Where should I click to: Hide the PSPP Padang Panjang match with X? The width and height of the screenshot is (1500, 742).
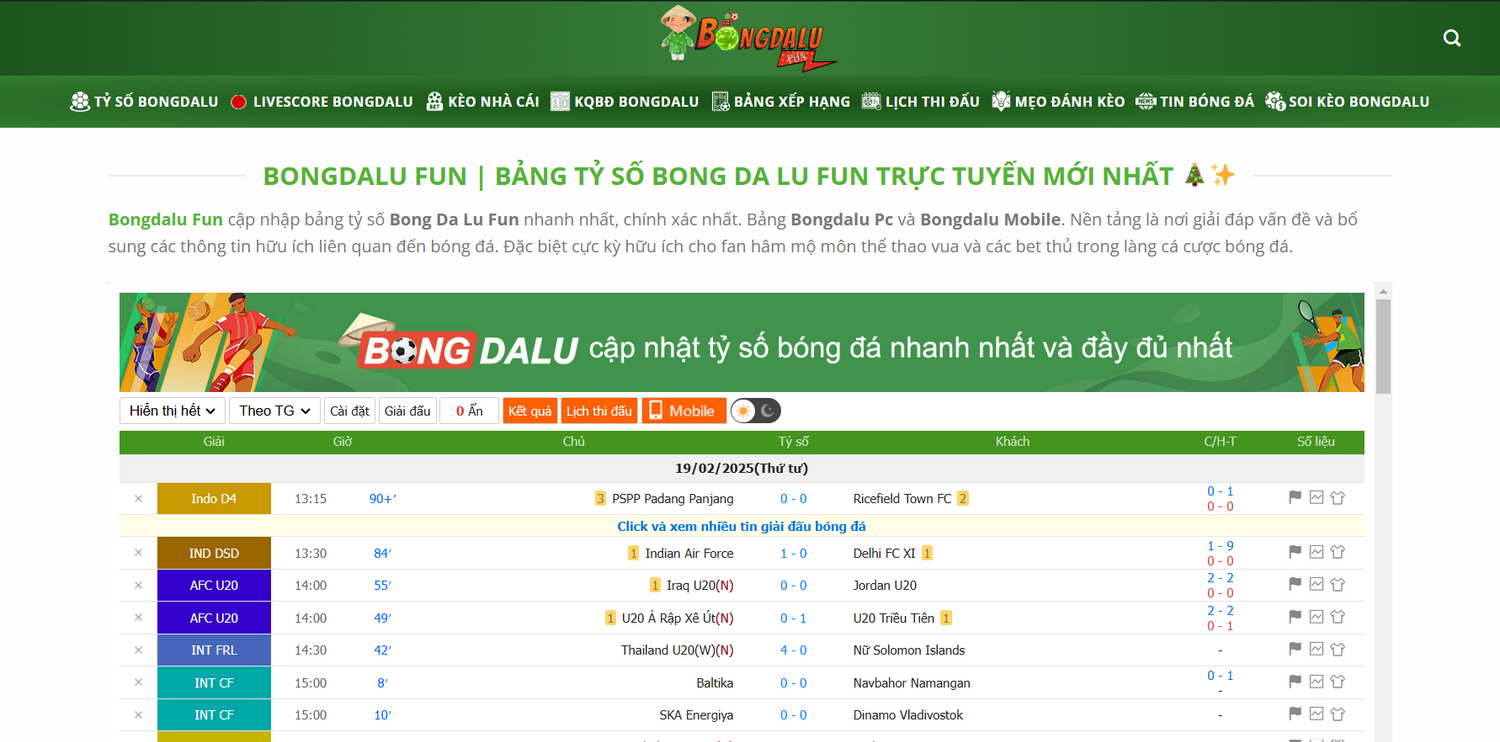[x=138, y=499]
